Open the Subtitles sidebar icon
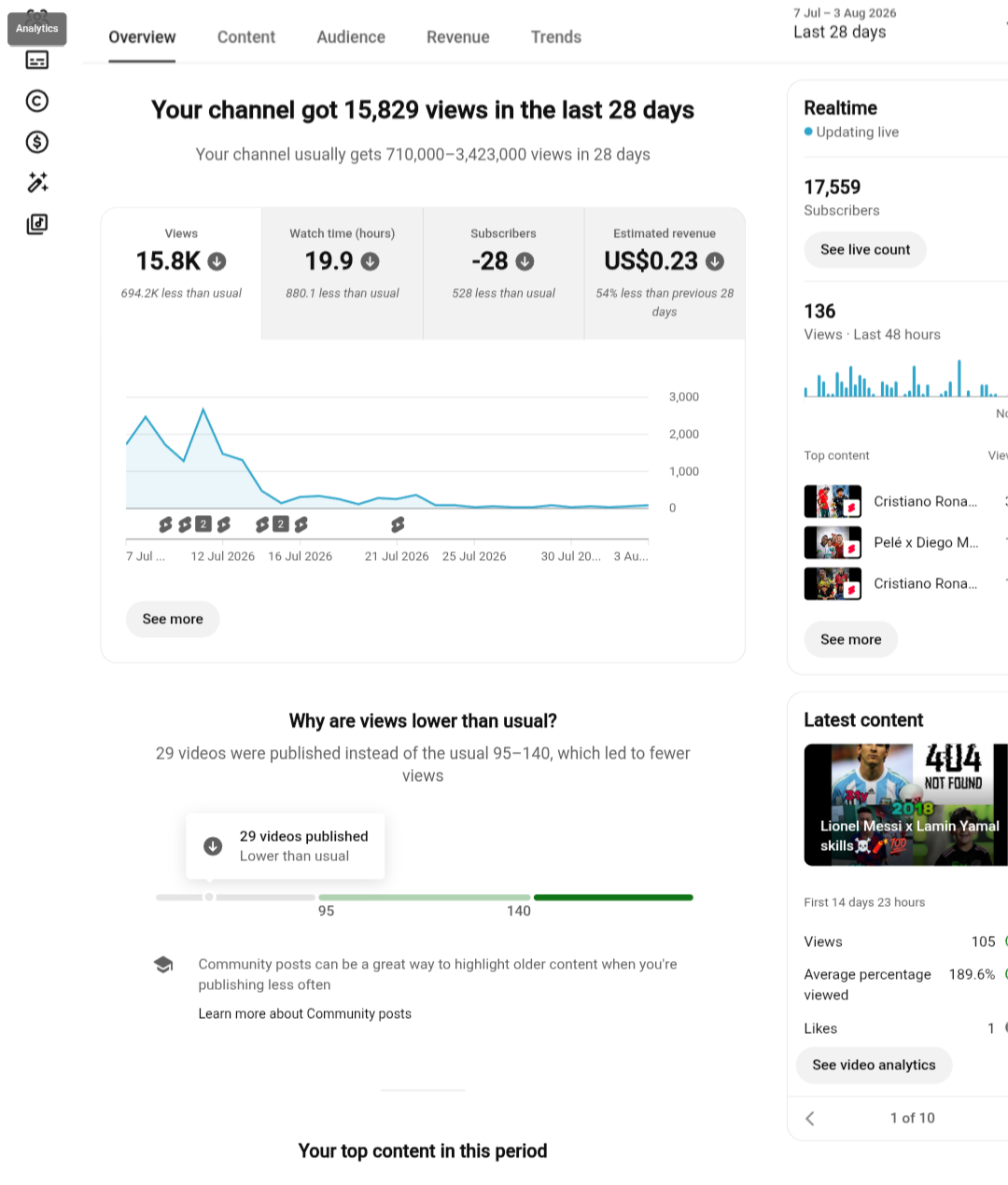The width and height of the screenshot is (1008, 1185). (x=37, y=61)
